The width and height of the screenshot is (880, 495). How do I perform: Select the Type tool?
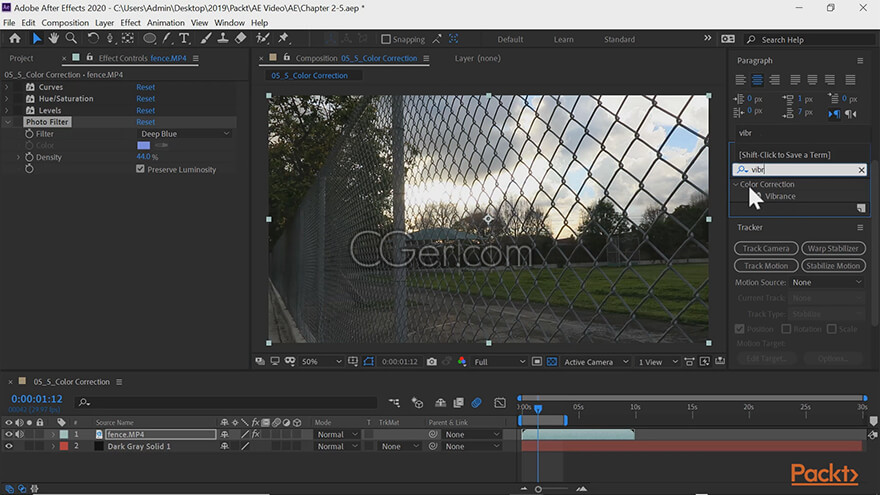click(184, 39)
